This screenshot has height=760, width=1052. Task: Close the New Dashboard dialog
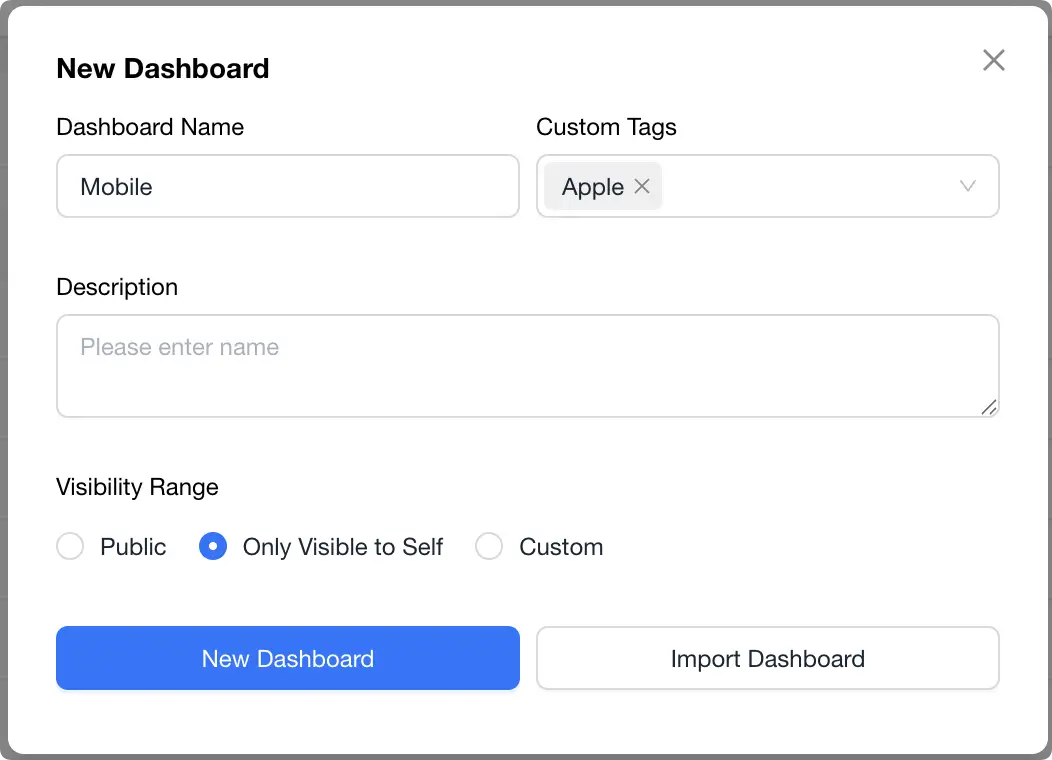pyautogui.click(x=993, y=60)
